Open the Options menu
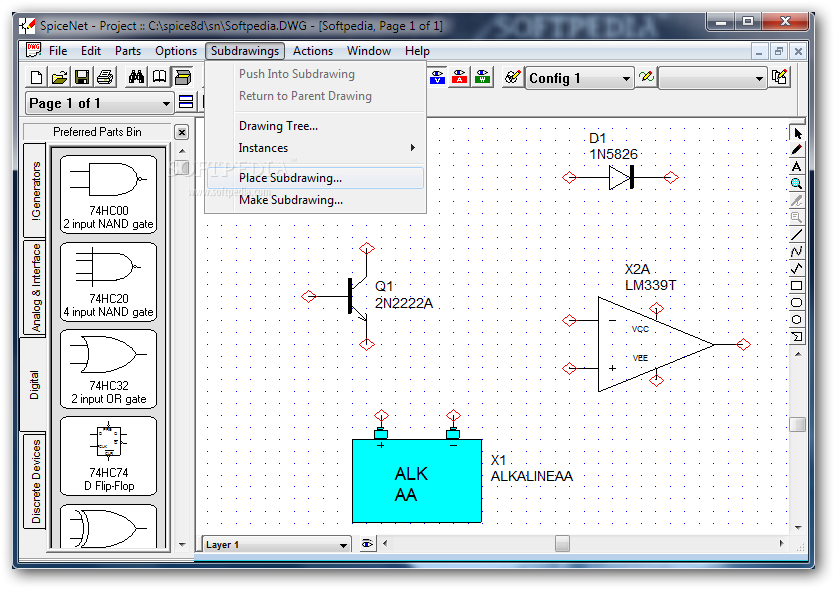Screen dimensions: 835x589 [x=176, y=51]
